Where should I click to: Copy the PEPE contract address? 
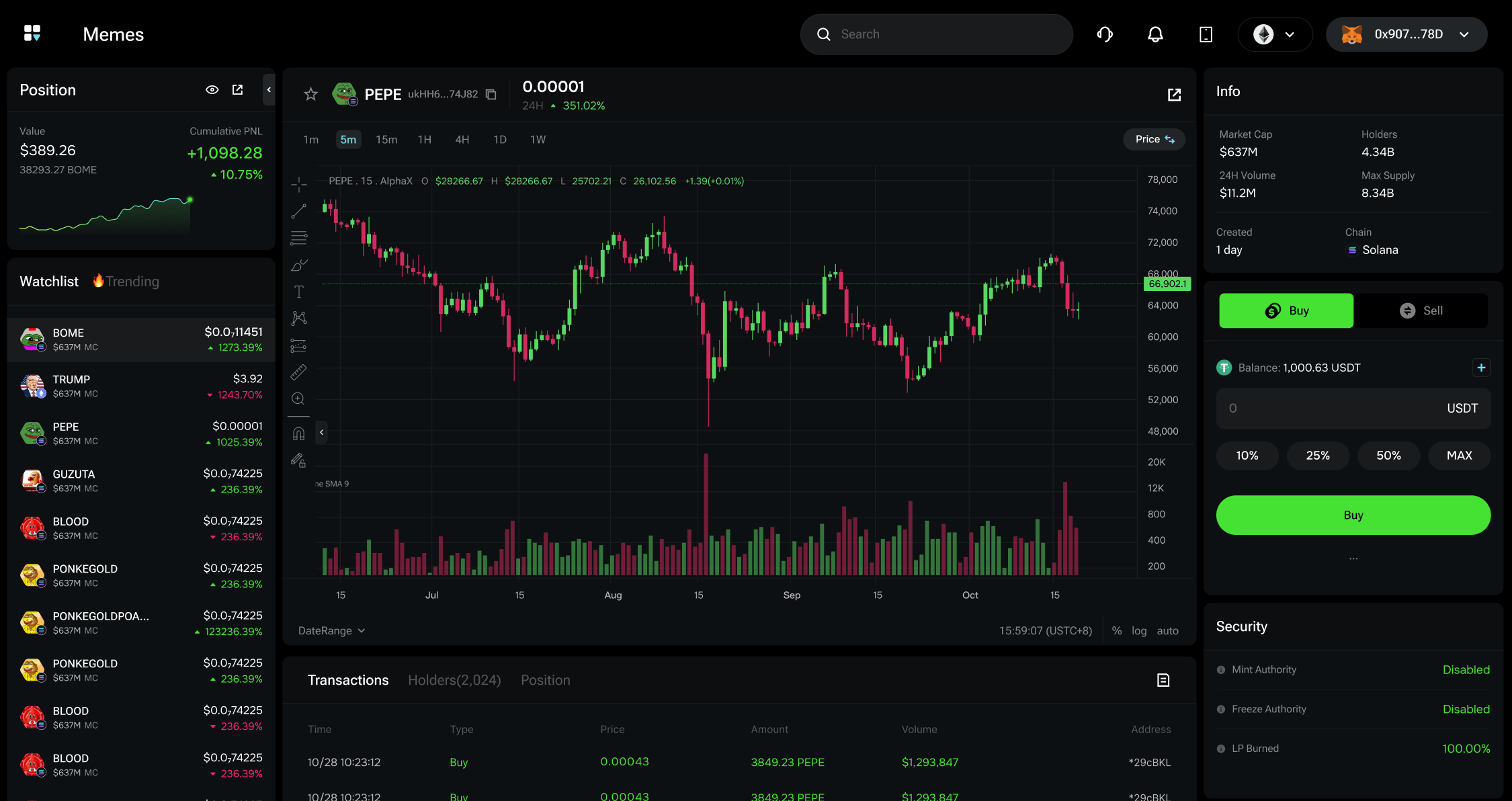point(491,94)
